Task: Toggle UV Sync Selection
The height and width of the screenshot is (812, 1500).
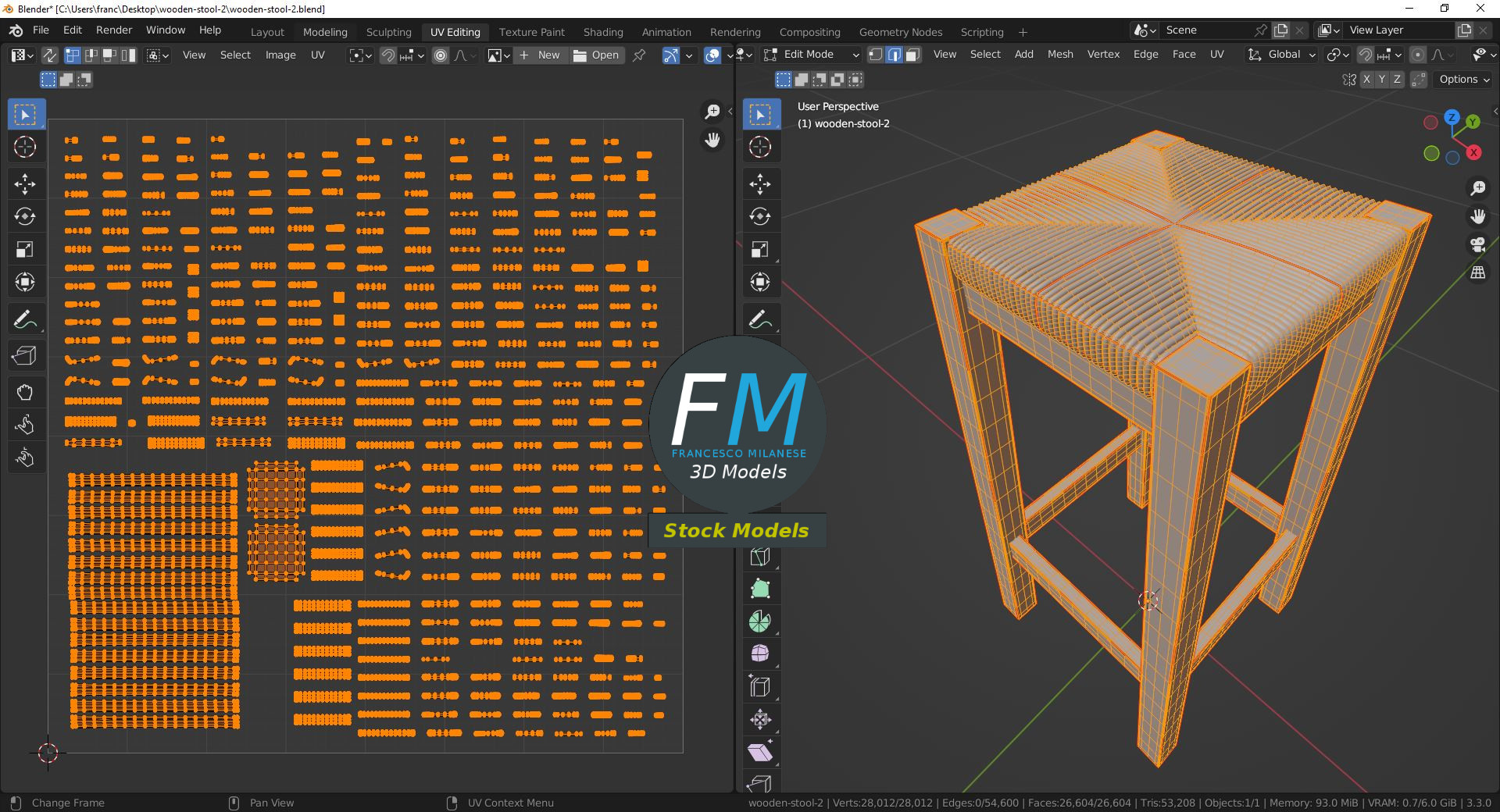Action: pyautogui.click(x=48, y=55)
